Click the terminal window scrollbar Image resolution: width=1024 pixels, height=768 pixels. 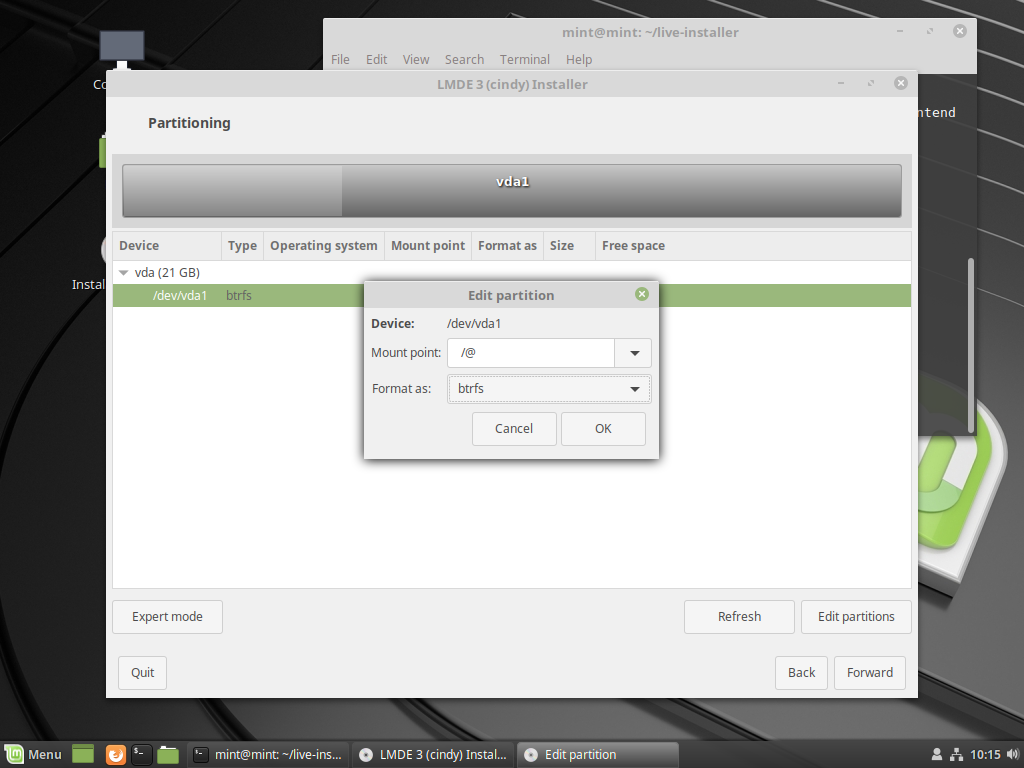970,345
